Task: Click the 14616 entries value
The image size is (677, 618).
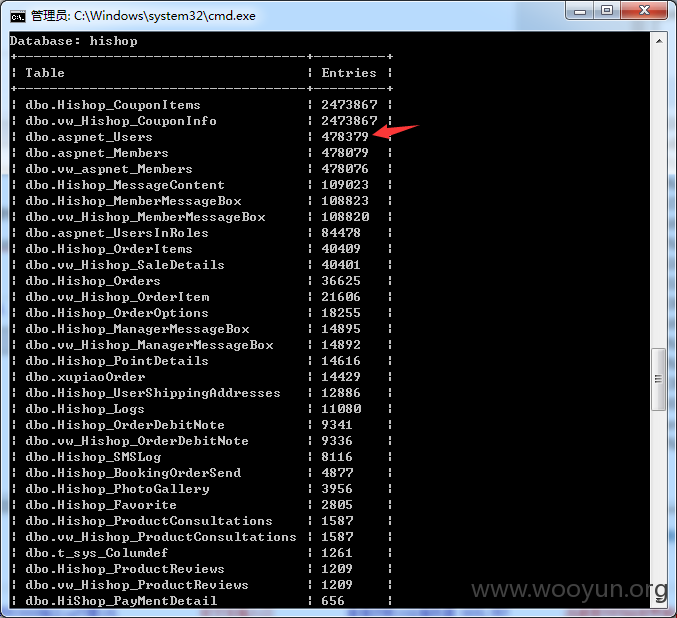Action: pyautogui.click(x=341, y=361)
